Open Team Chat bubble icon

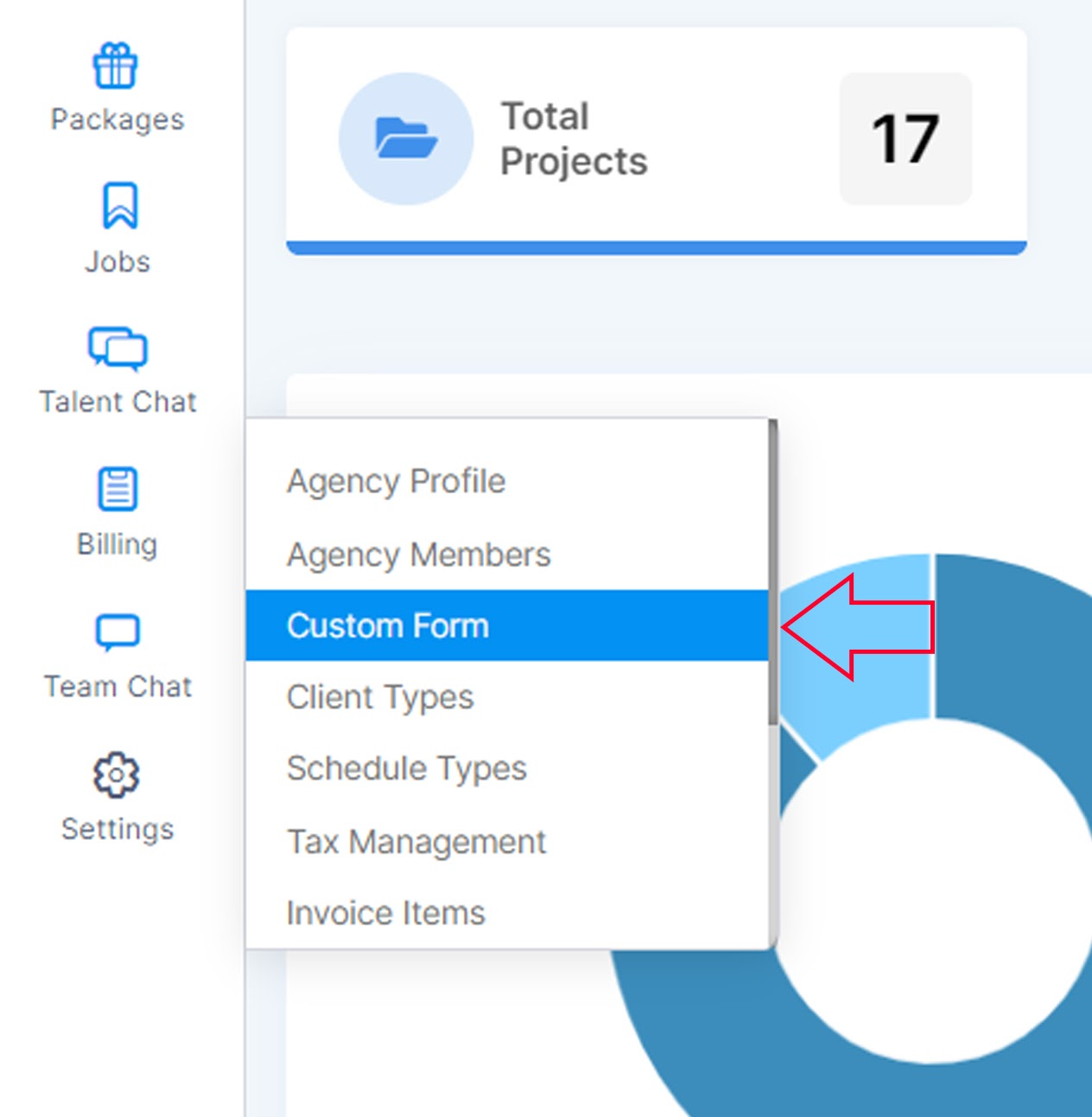(x=117, y=632)
